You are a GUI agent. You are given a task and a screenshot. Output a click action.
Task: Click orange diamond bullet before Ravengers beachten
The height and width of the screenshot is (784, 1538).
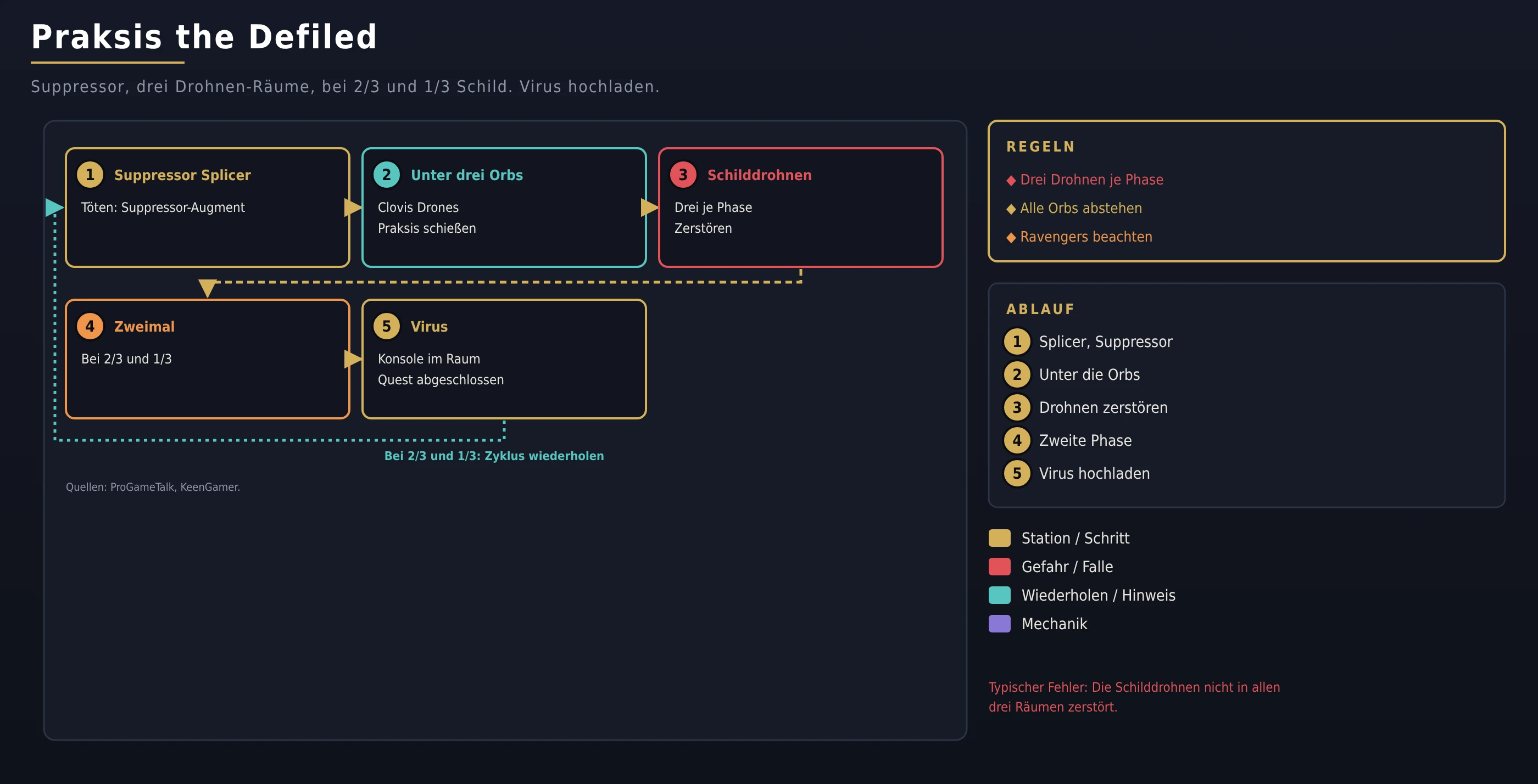(x=1011, y=238)
